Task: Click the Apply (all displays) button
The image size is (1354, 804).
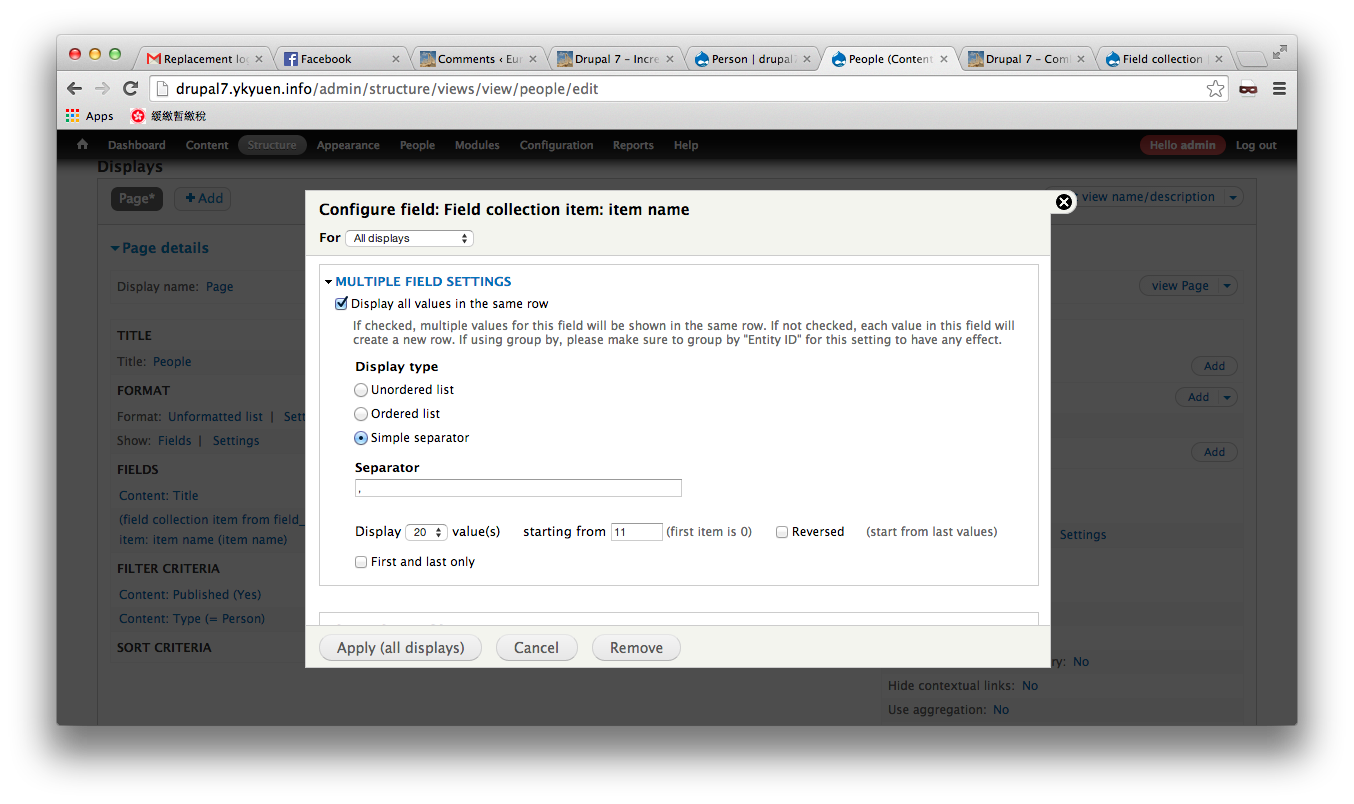Action: coord(400,648)
